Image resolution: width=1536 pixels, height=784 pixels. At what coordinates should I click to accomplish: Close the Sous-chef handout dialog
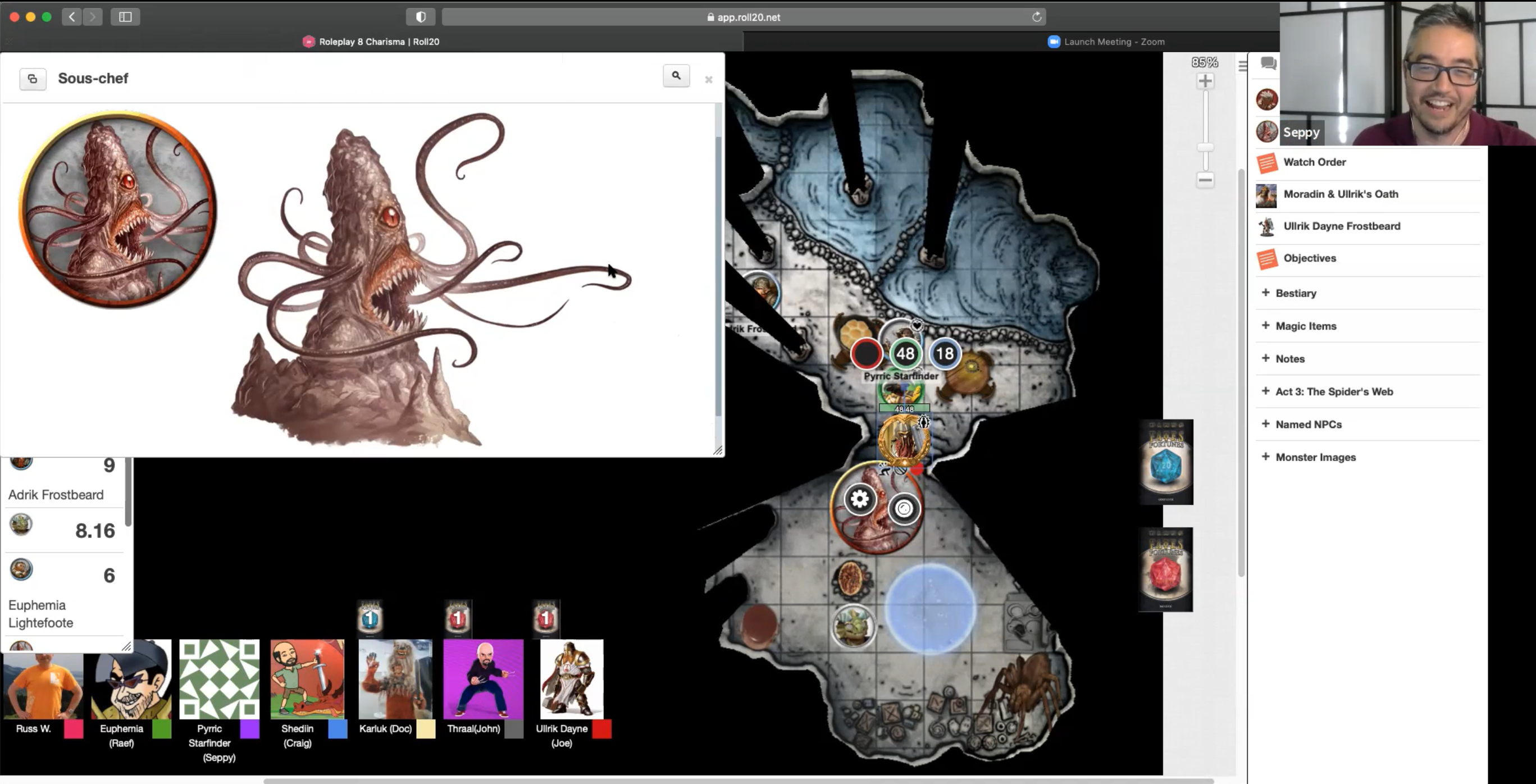click(x=708, y=79)
